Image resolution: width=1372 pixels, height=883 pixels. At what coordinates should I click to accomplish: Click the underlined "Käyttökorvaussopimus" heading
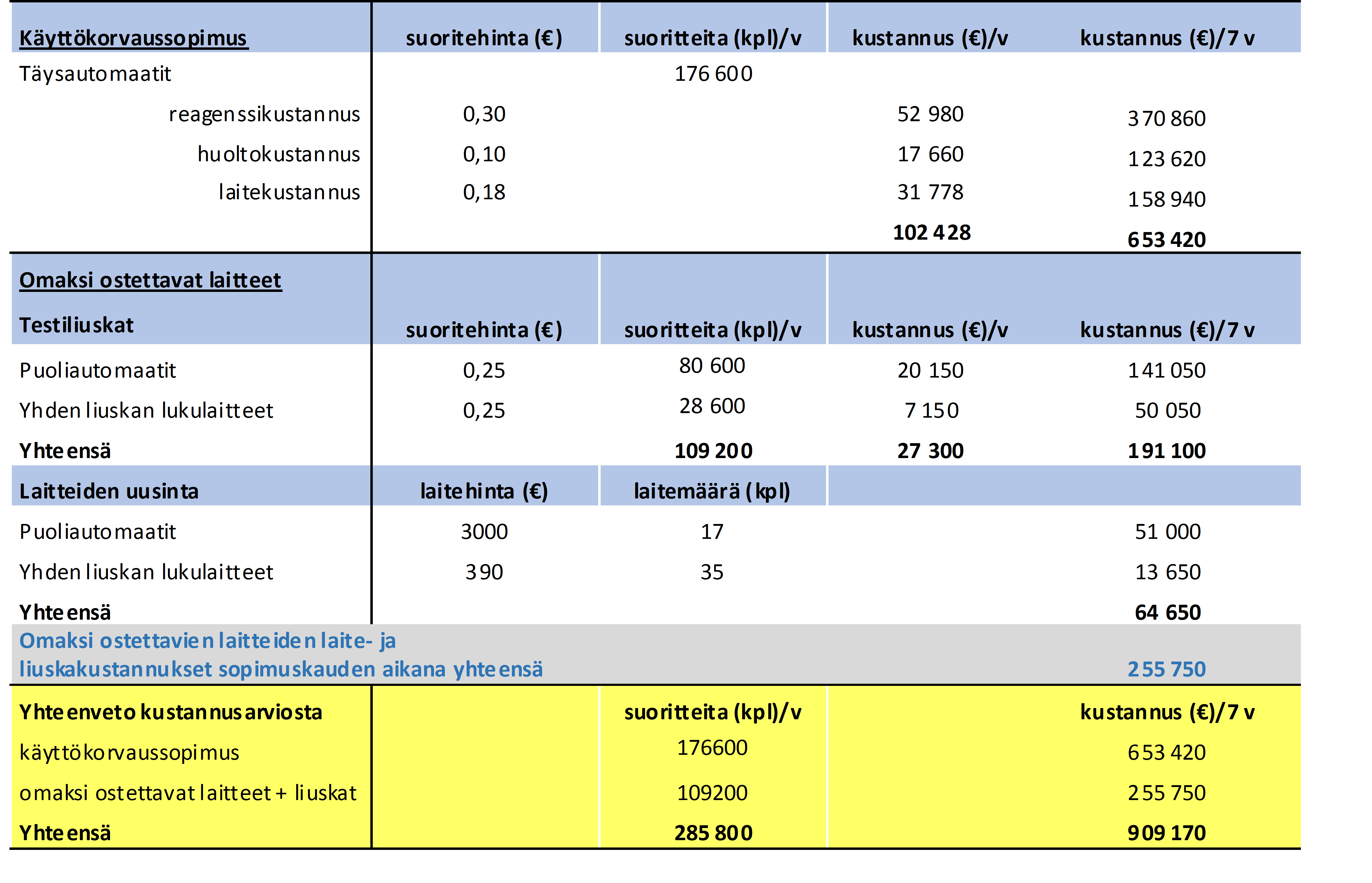coord(134,38)
